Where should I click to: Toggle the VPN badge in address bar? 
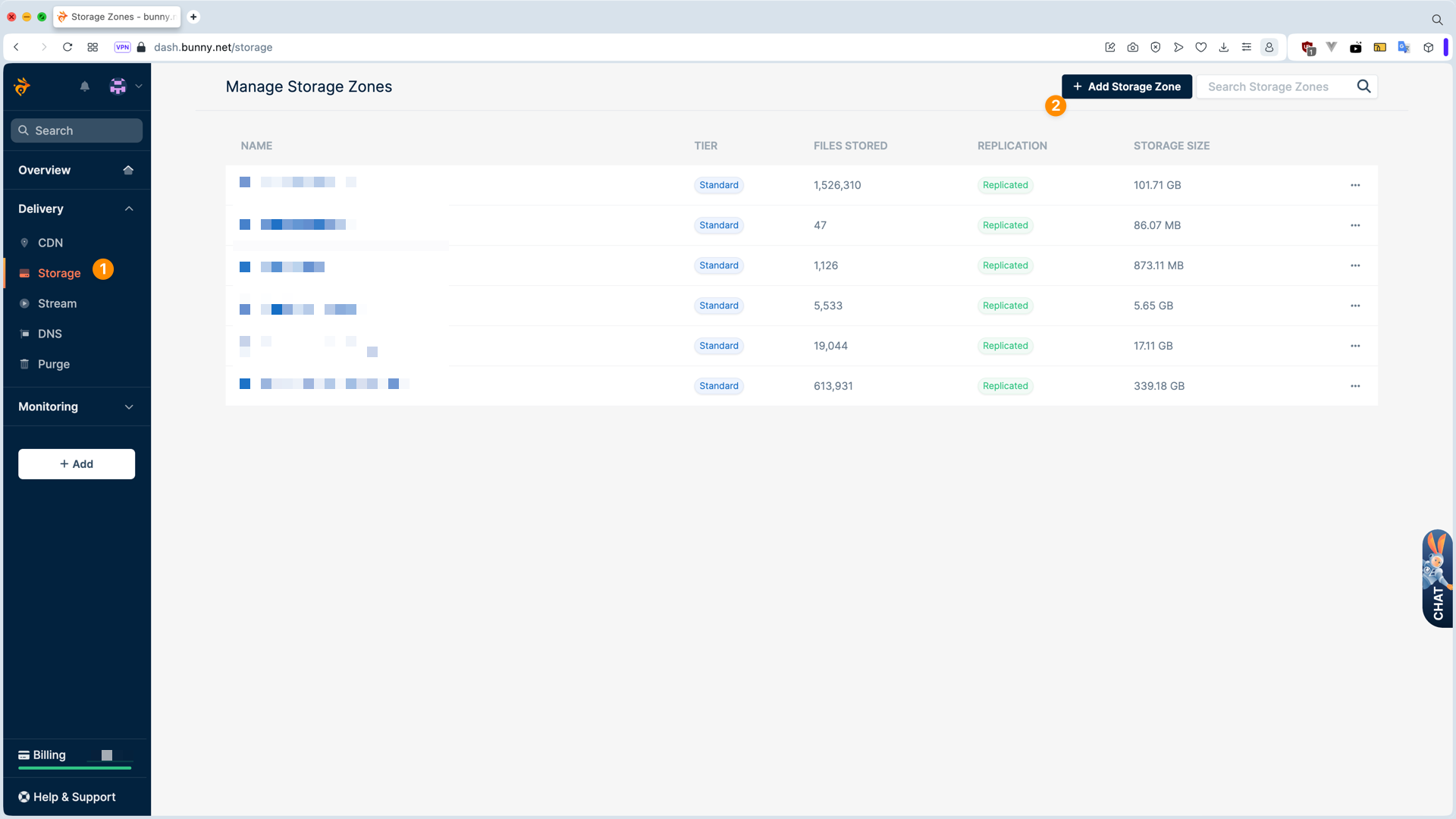122,47
